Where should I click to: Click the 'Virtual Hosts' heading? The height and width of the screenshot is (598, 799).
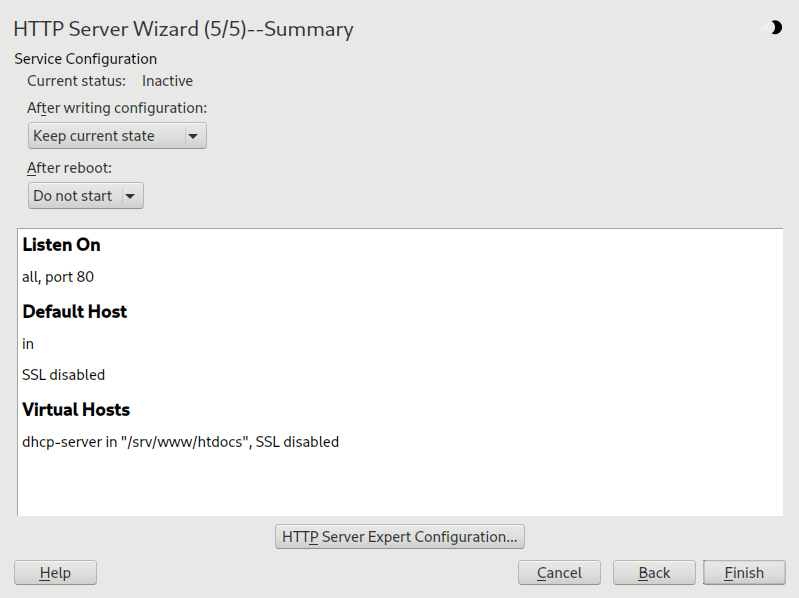(76, 410)
